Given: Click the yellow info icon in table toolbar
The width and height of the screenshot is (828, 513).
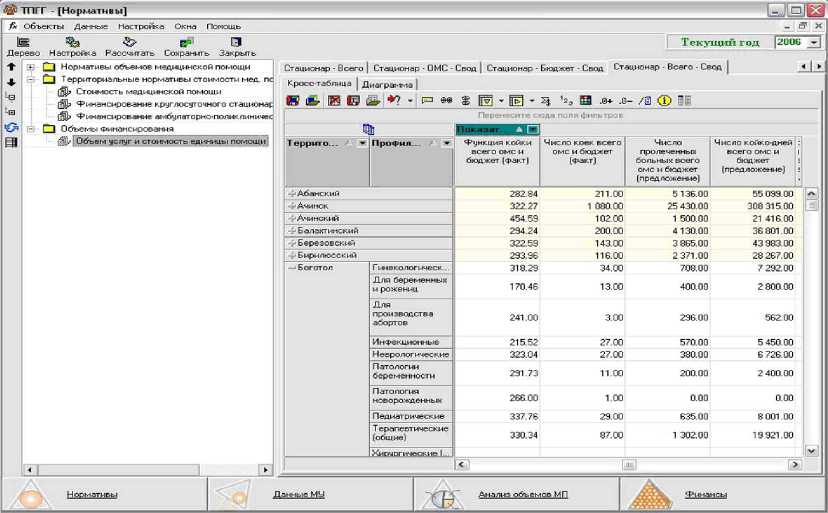Looking at the screenshot, I should (x=666, y=101).
